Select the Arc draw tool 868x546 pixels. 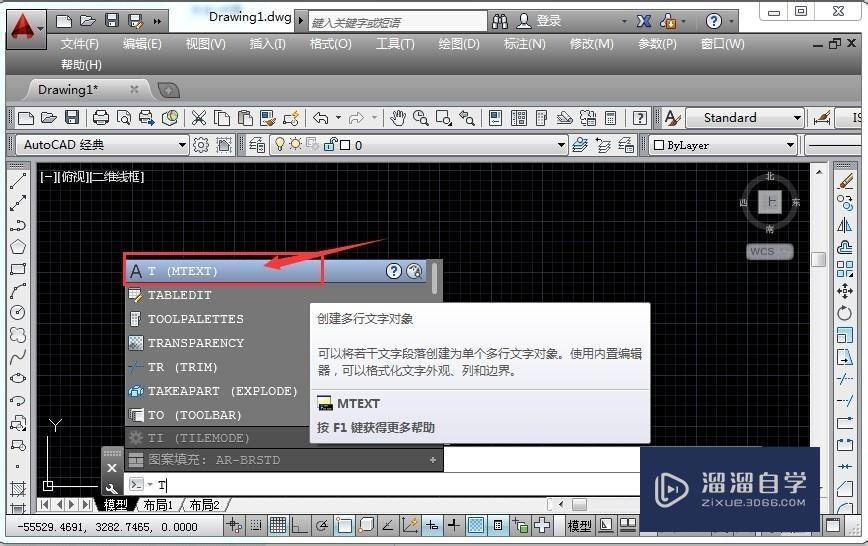18,291
